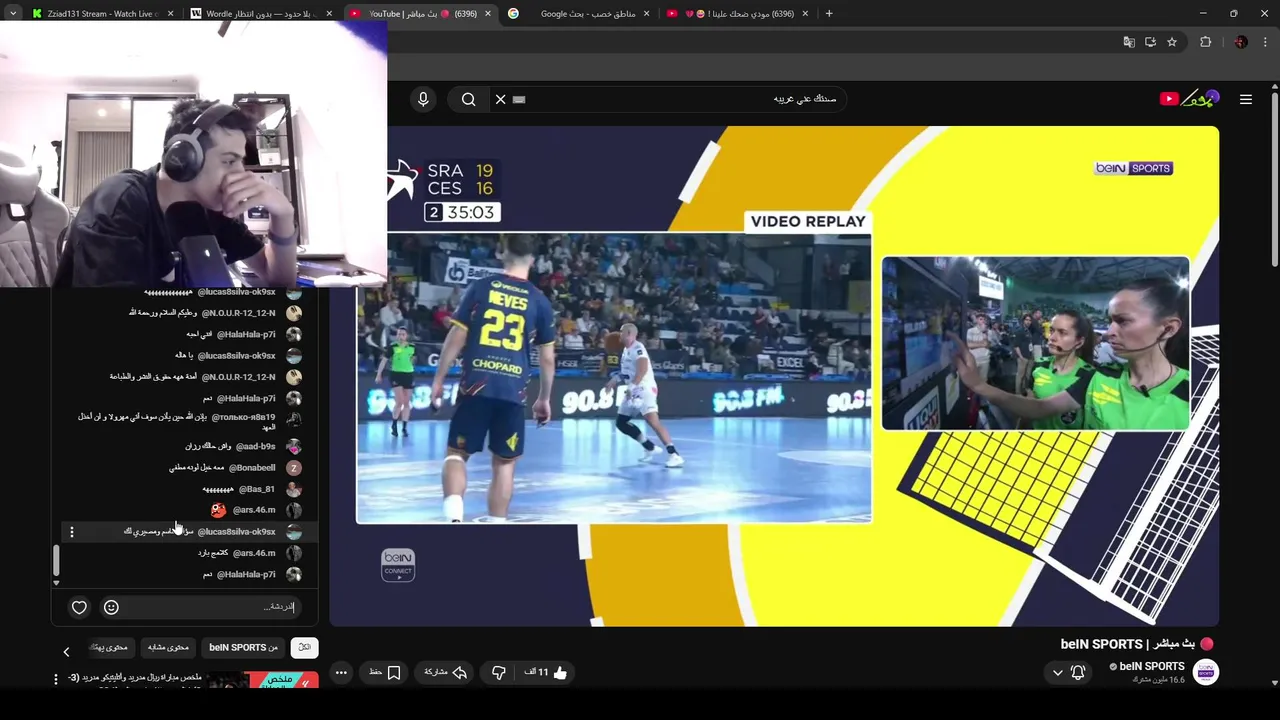This screenshot has height=720, width=1280.
Task: Click the @Bonabeell chat username
Action: 252,468
